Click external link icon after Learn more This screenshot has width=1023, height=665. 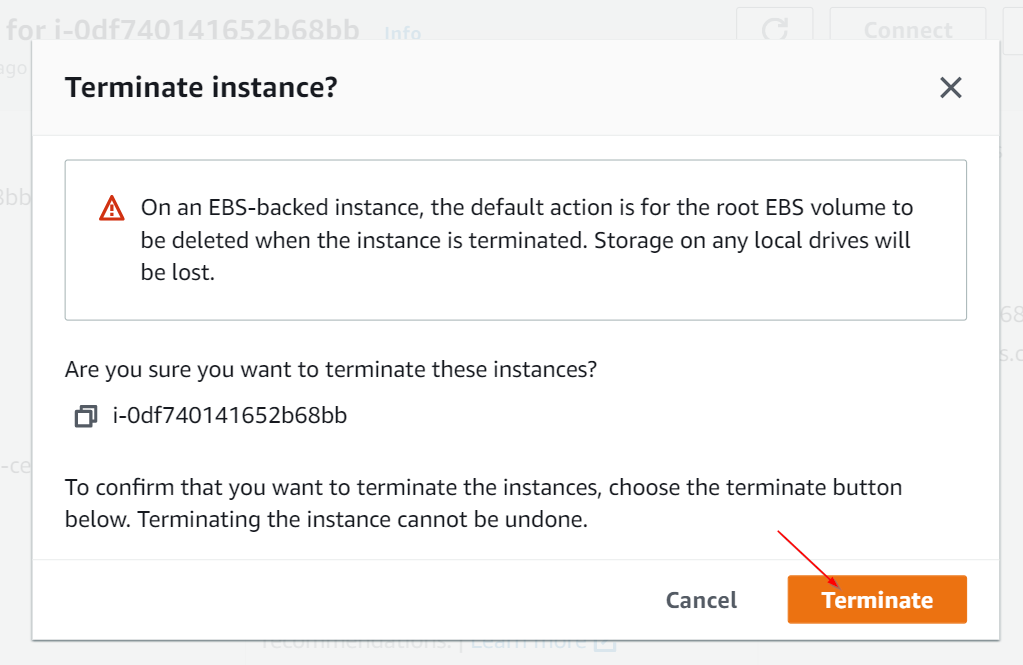coord(605,645)
